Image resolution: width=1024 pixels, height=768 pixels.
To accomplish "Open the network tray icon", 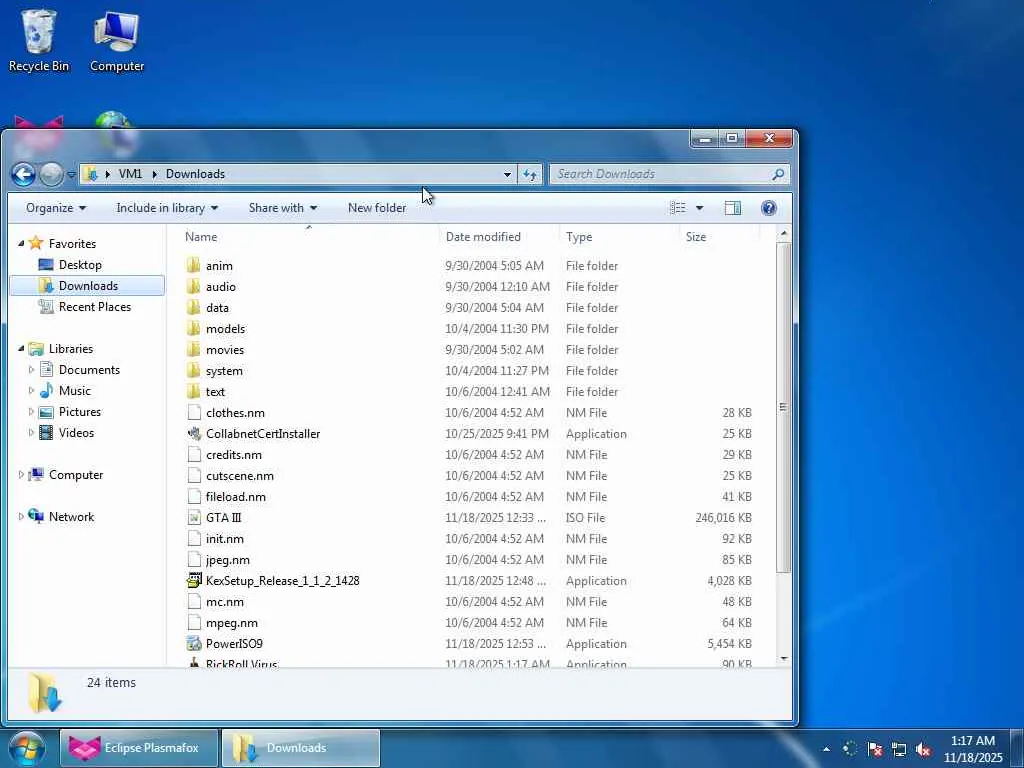I will [899, 749].
